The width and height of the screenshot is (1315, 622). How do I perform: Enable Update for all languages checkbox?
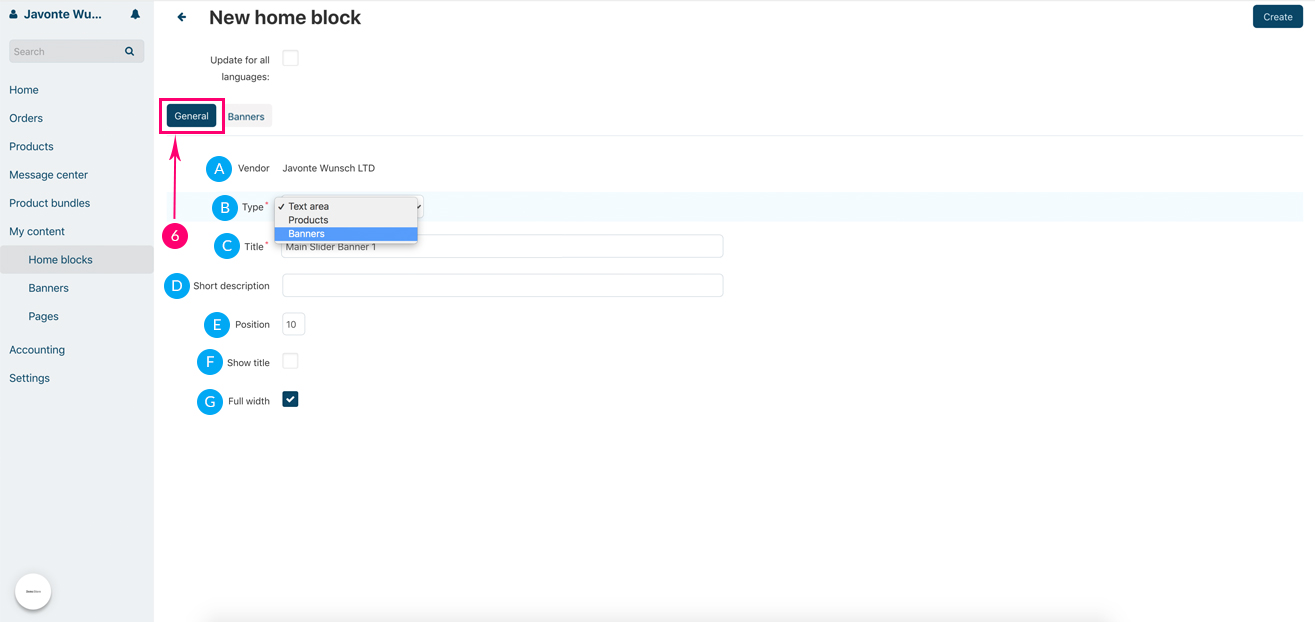tap(290, 59)
